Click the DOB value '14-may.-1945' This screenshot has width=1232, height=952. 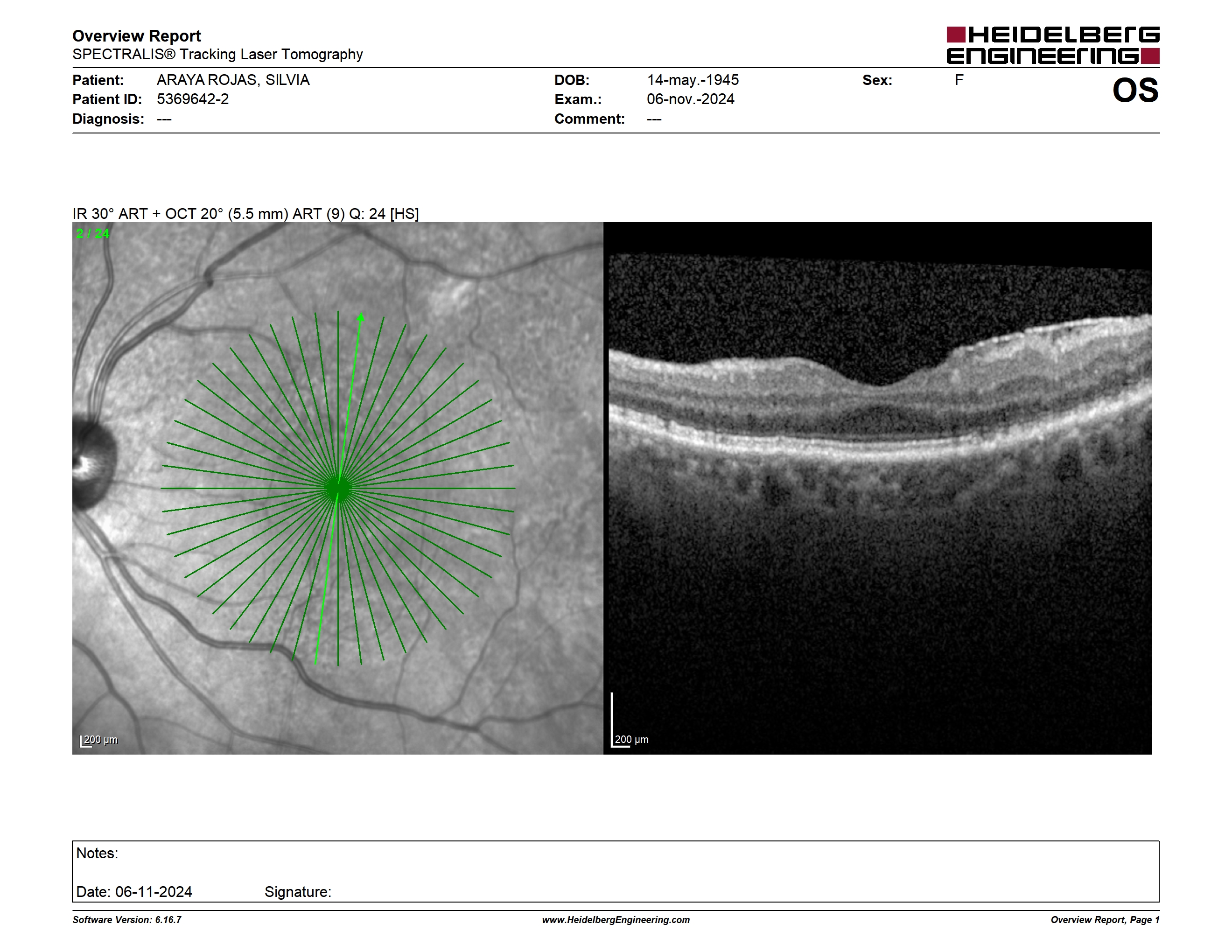tap(693, 80)
